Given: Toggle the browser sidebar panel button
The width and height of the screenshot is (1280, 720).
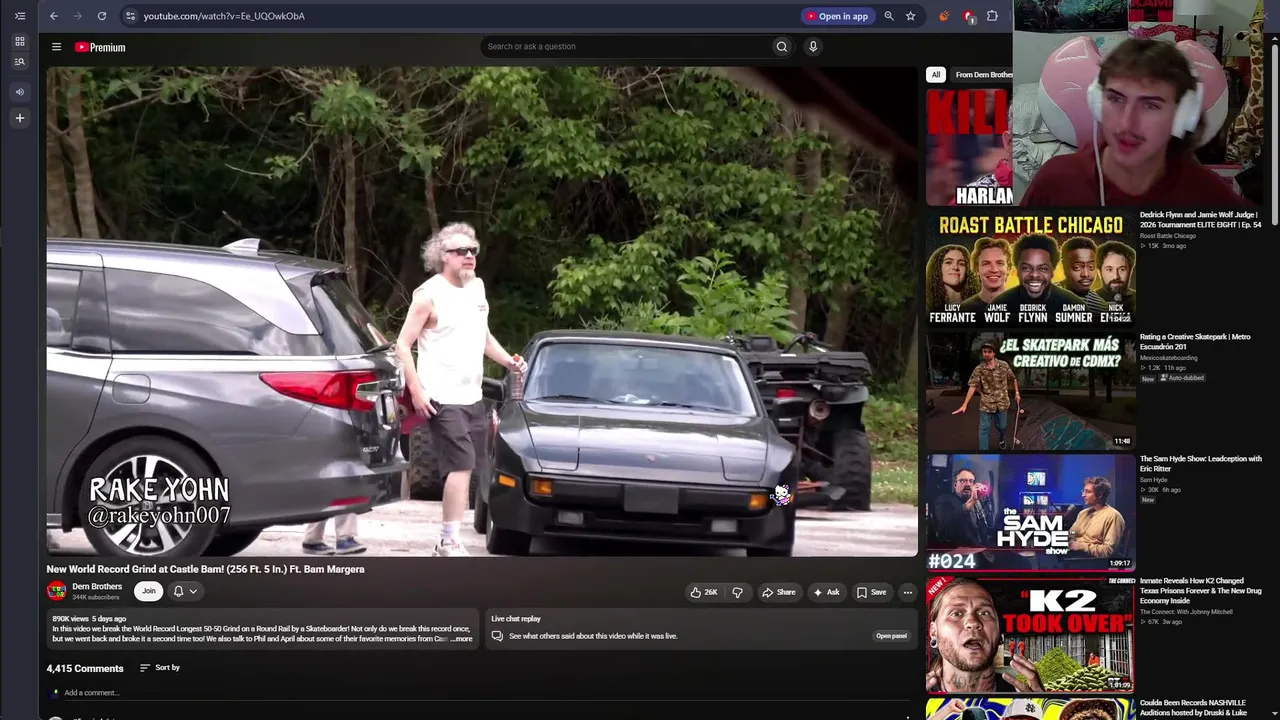Looking at the screenshot, I should [x=20, y=16].
